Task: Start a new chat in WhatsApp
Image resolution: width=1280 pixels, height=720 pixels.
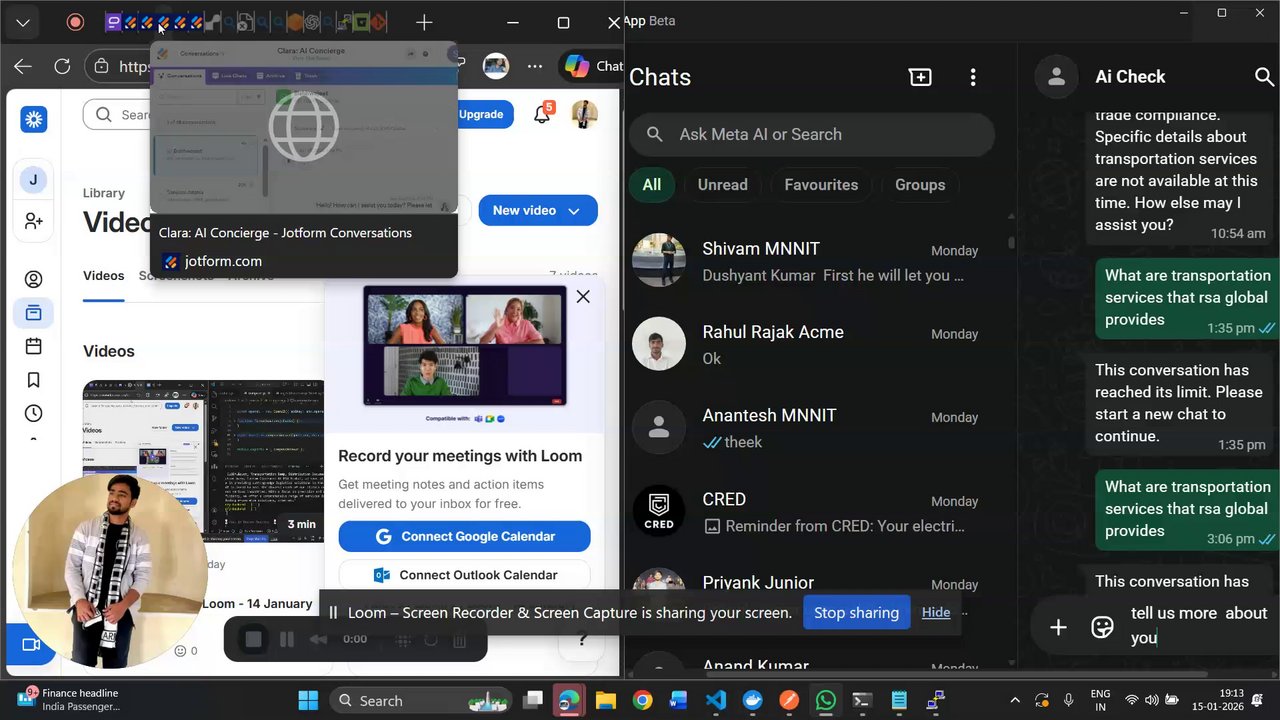Action: [x=920, y=77]
